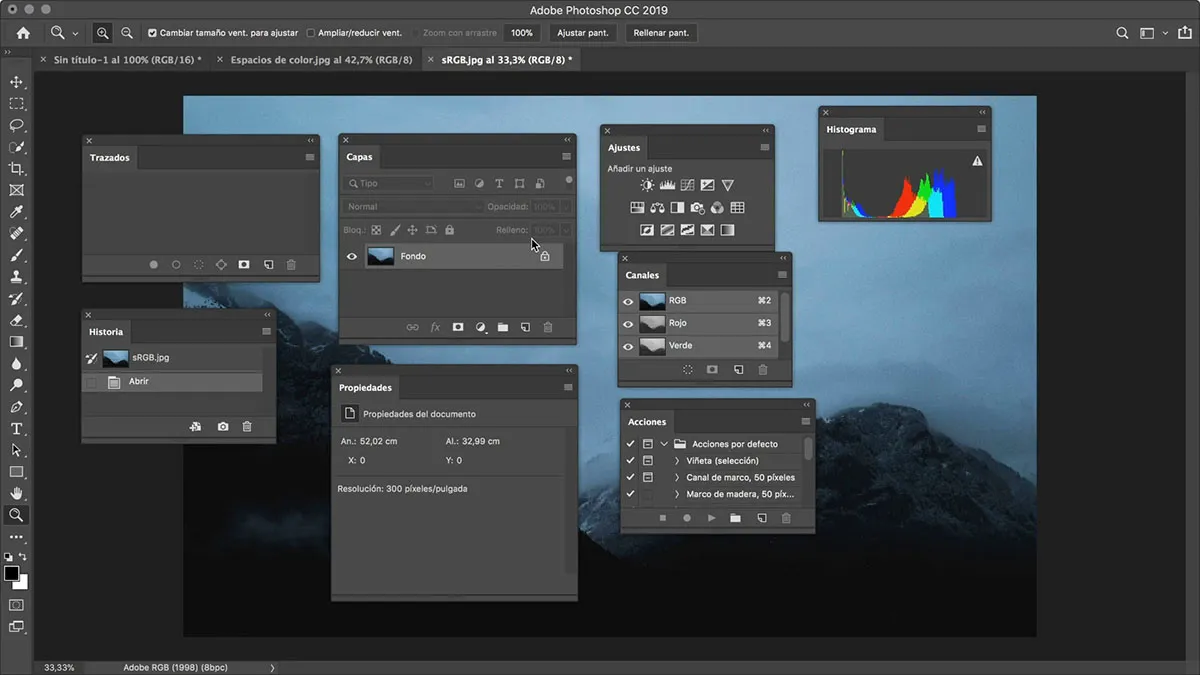
Task: Open the Histograma panel menu
Action: (979, 128)
